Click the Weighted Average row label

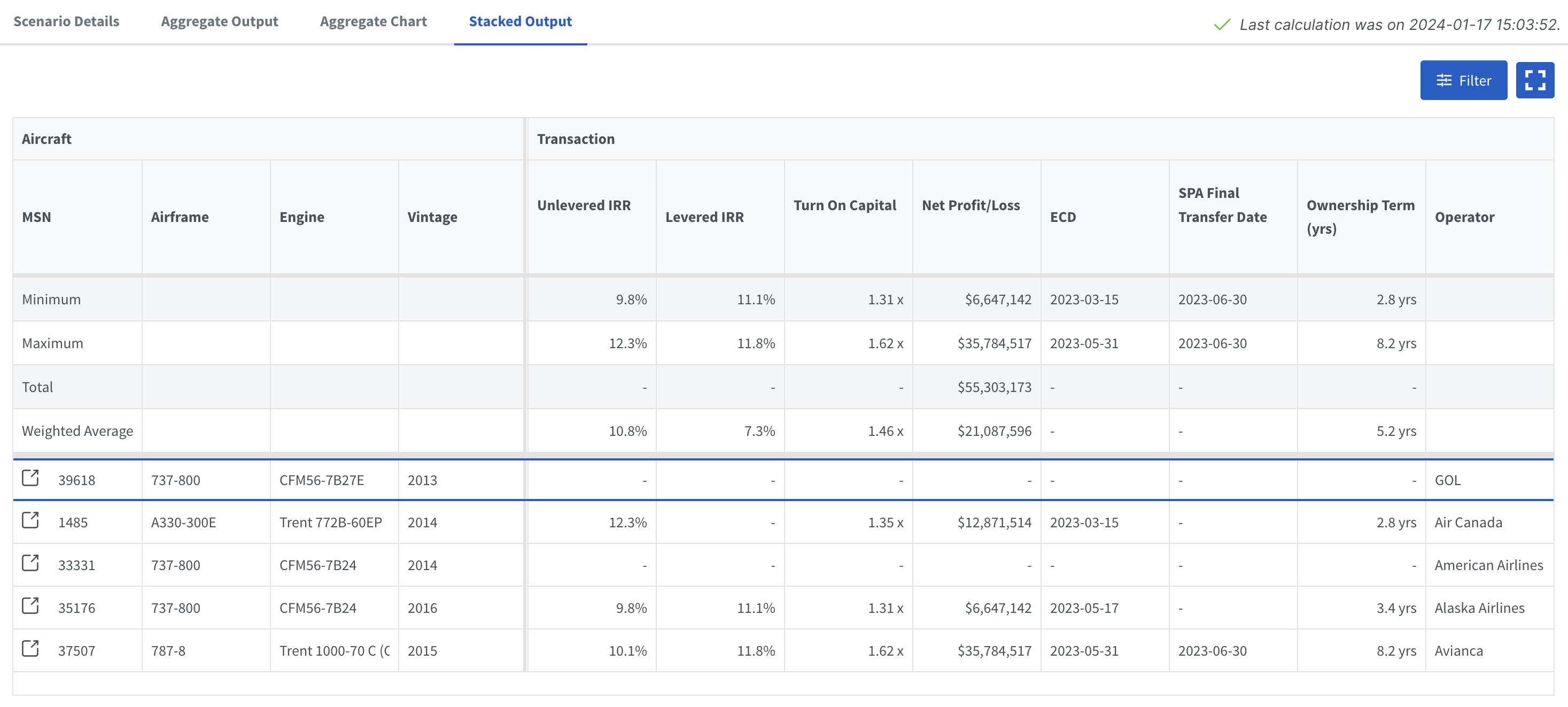77,431
